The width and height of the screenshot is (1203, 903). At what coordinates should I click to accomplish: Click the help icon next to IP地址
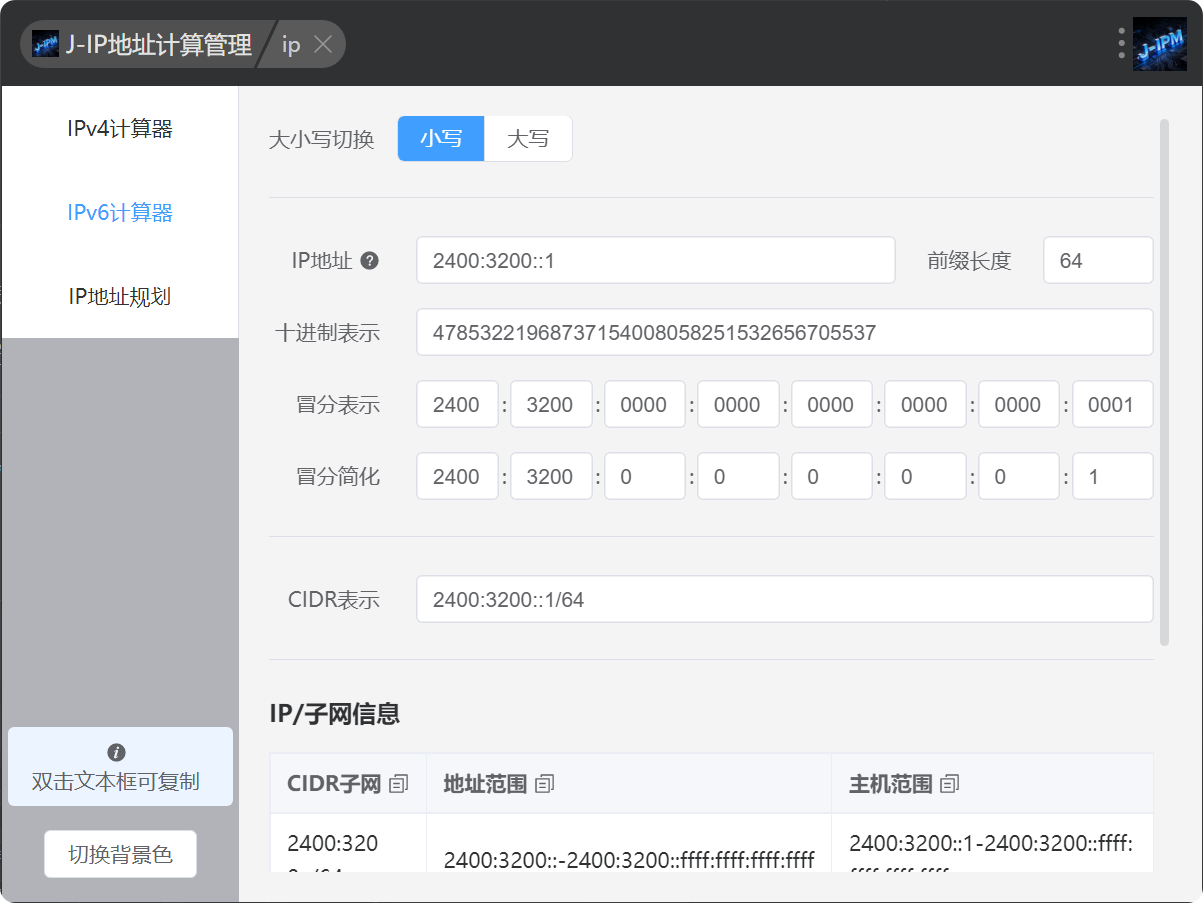click(x=369, y=261)
